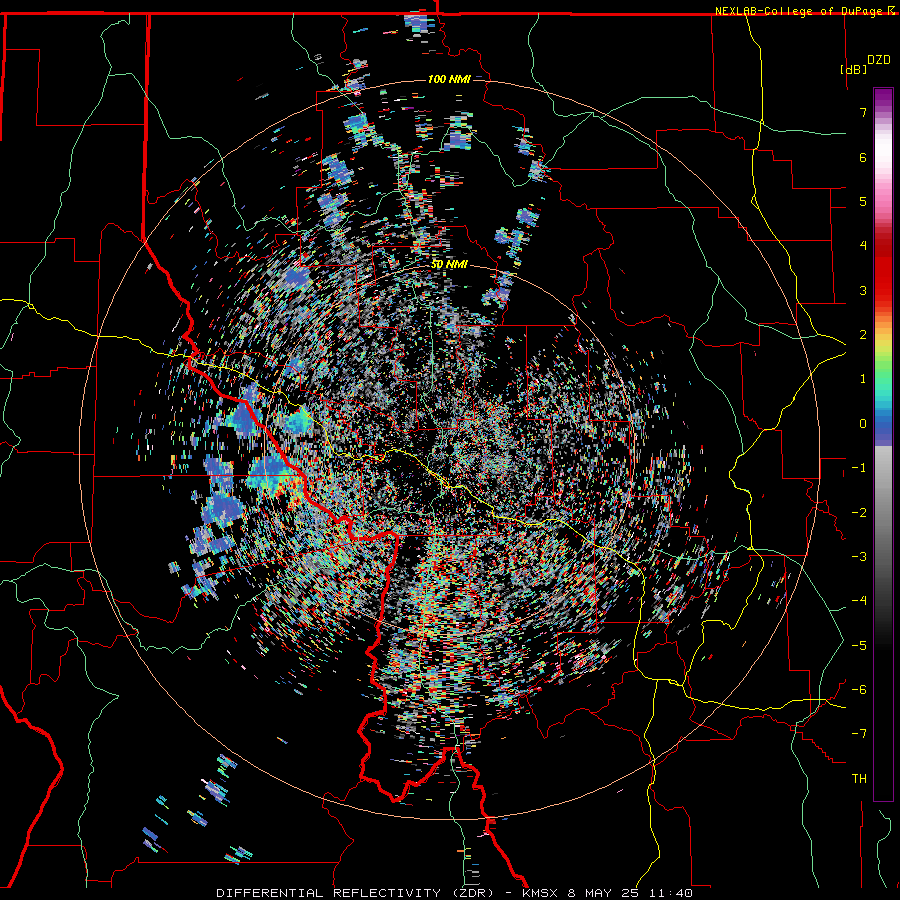Click the 4 value on color scale
The width and height of the screenshot is (900, 900).
pyautogui.click(x=863, y=246)
